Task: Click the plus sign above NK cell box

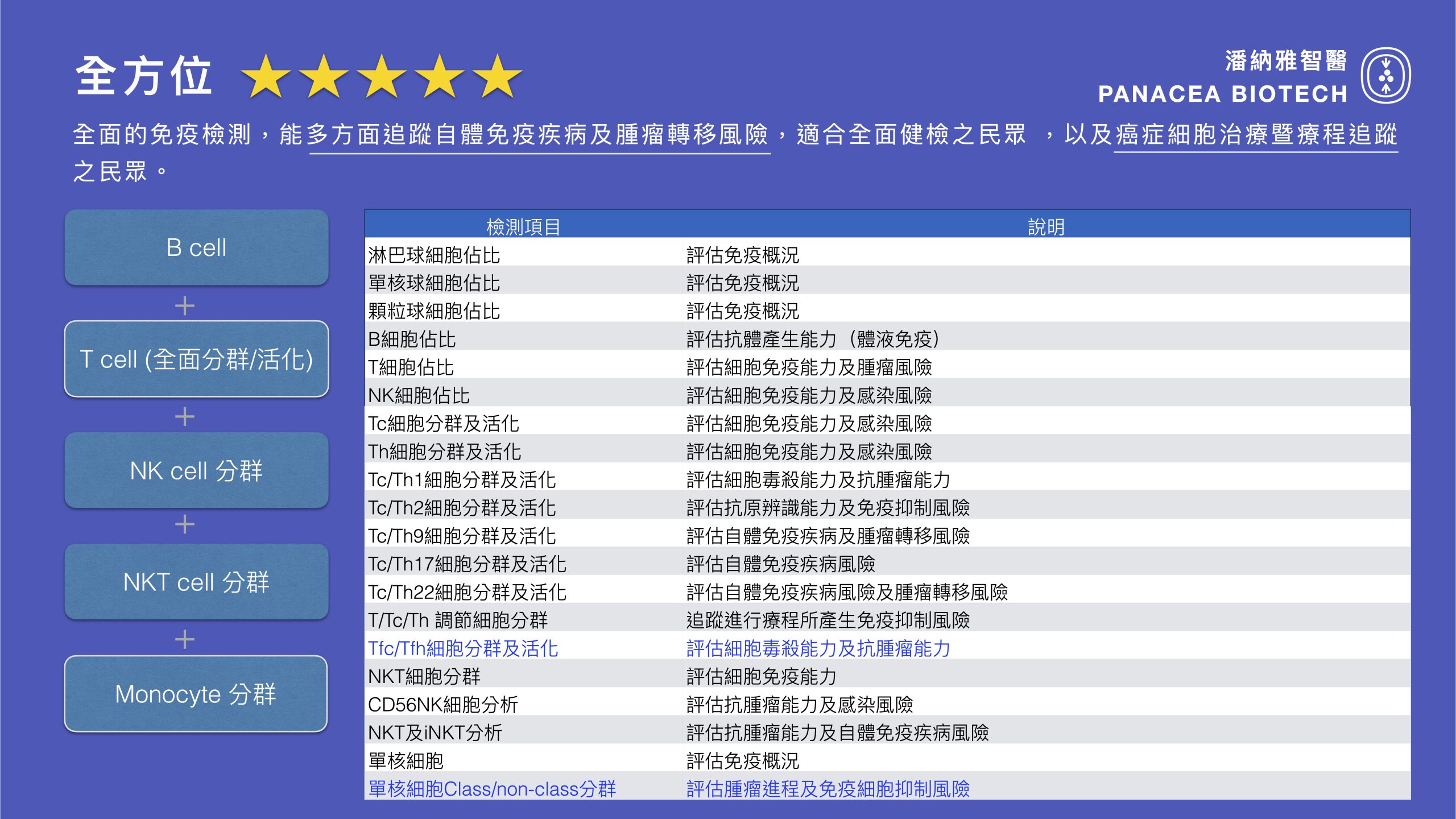Action: point(184,417)
